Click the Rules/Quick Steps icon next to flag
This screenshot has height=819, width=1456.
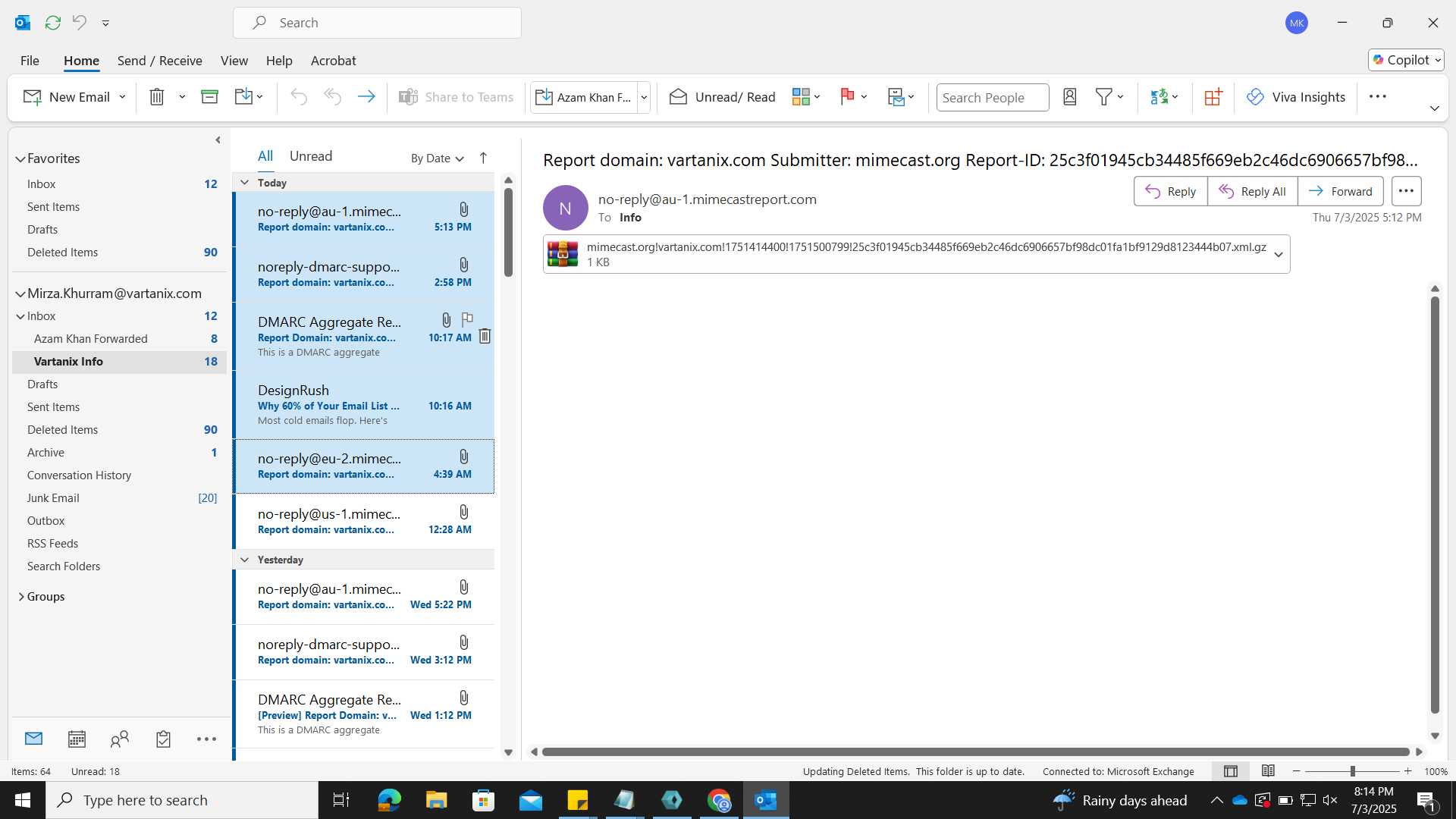(x=896, y=97)
